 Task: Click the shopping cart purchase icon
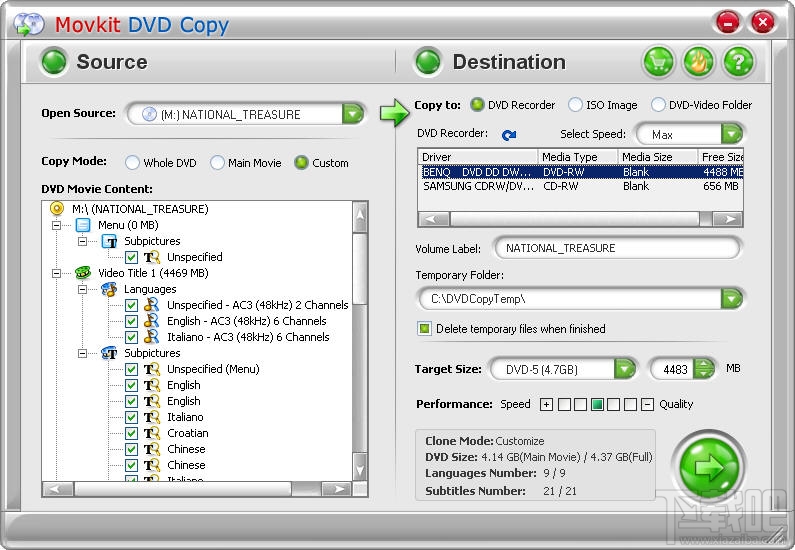click(658, 62)
